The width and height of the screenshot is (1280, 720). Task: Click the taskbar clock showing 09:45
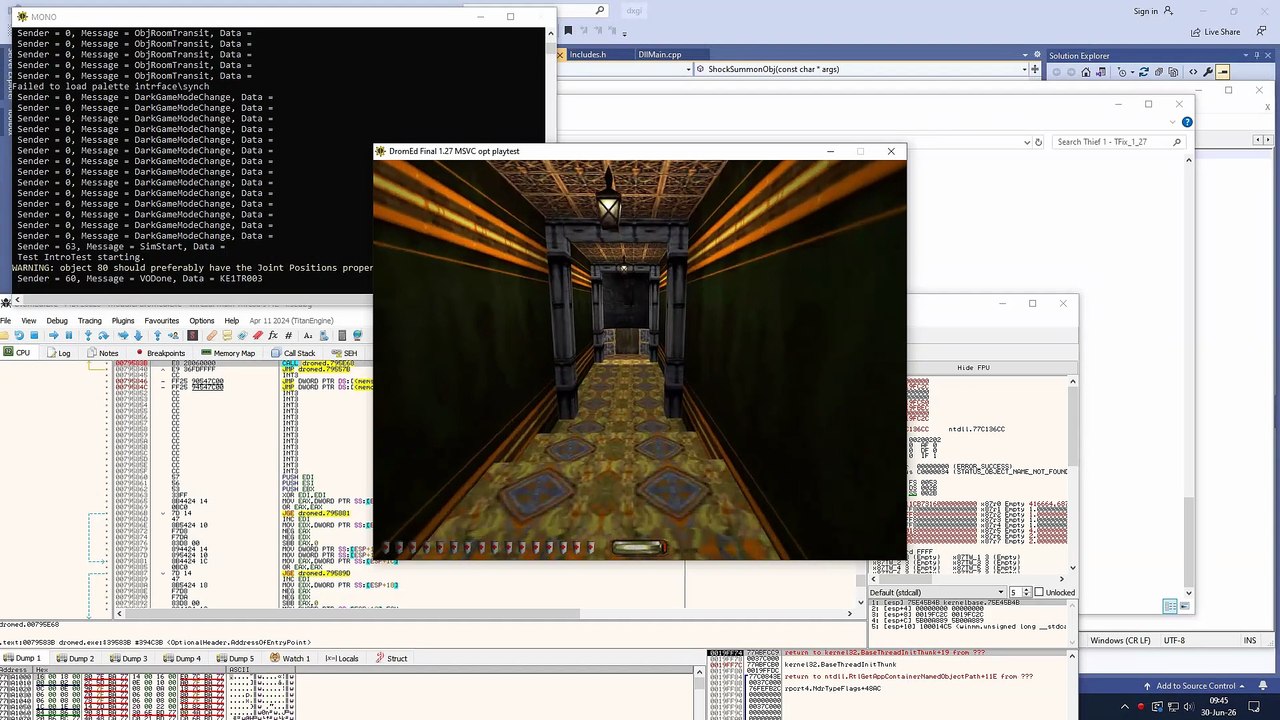click(x=1221, y=701)
